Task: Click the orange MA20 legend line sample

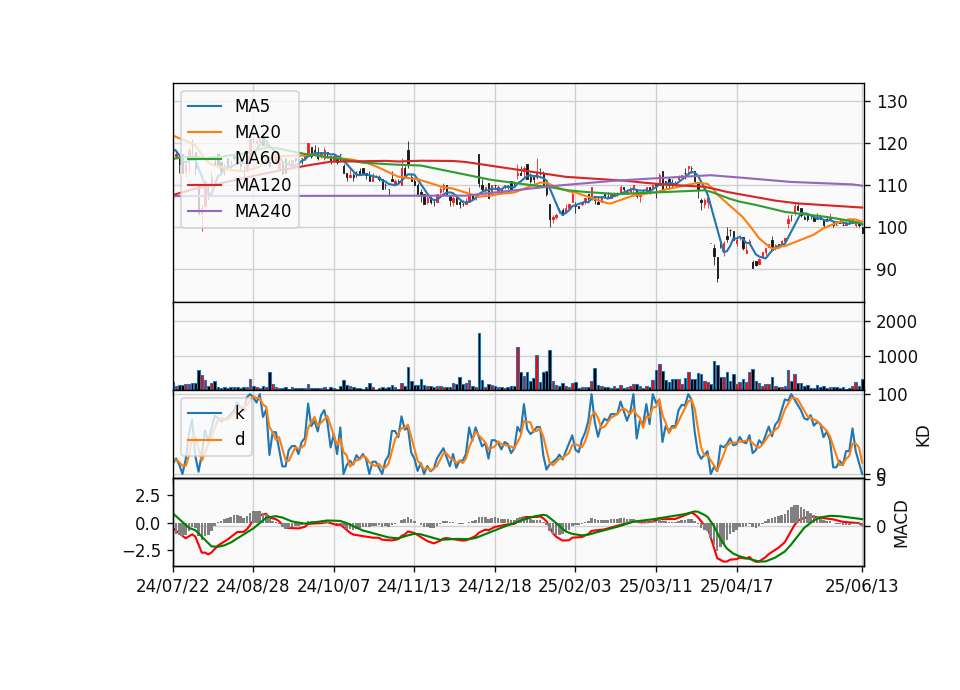Action: pos(204,132)
